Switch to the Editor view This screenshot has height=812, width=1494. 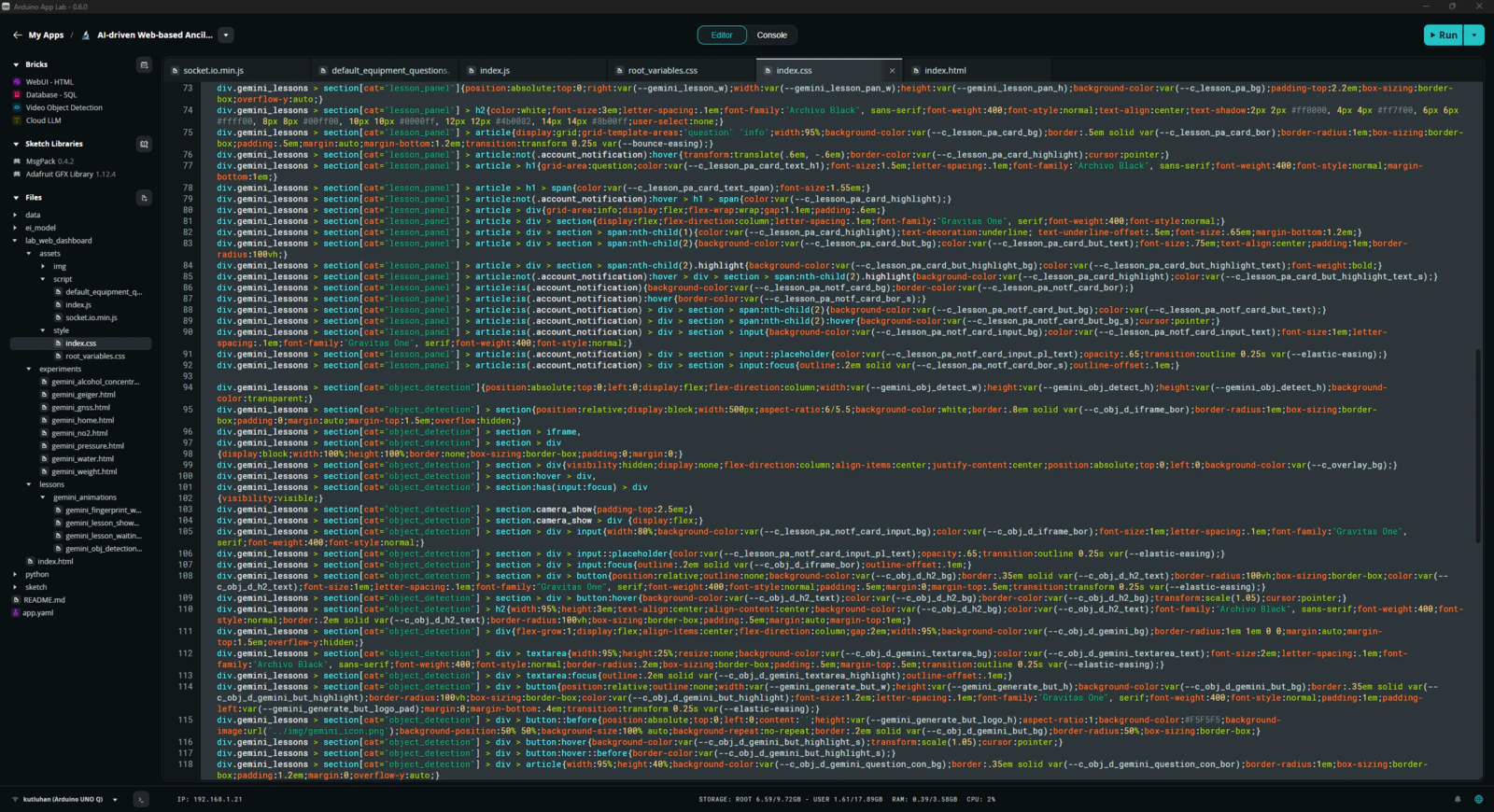pos(722,35)
